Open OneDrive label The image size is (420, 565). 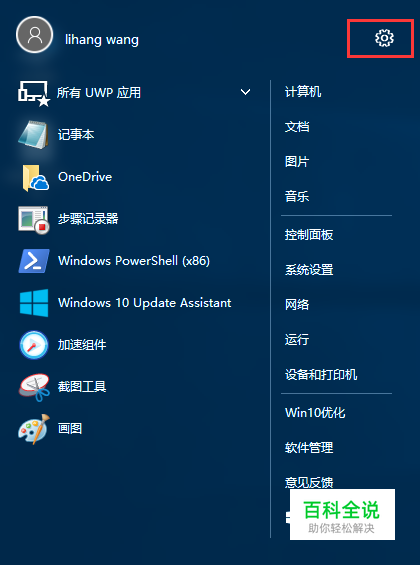click(85, 177)
